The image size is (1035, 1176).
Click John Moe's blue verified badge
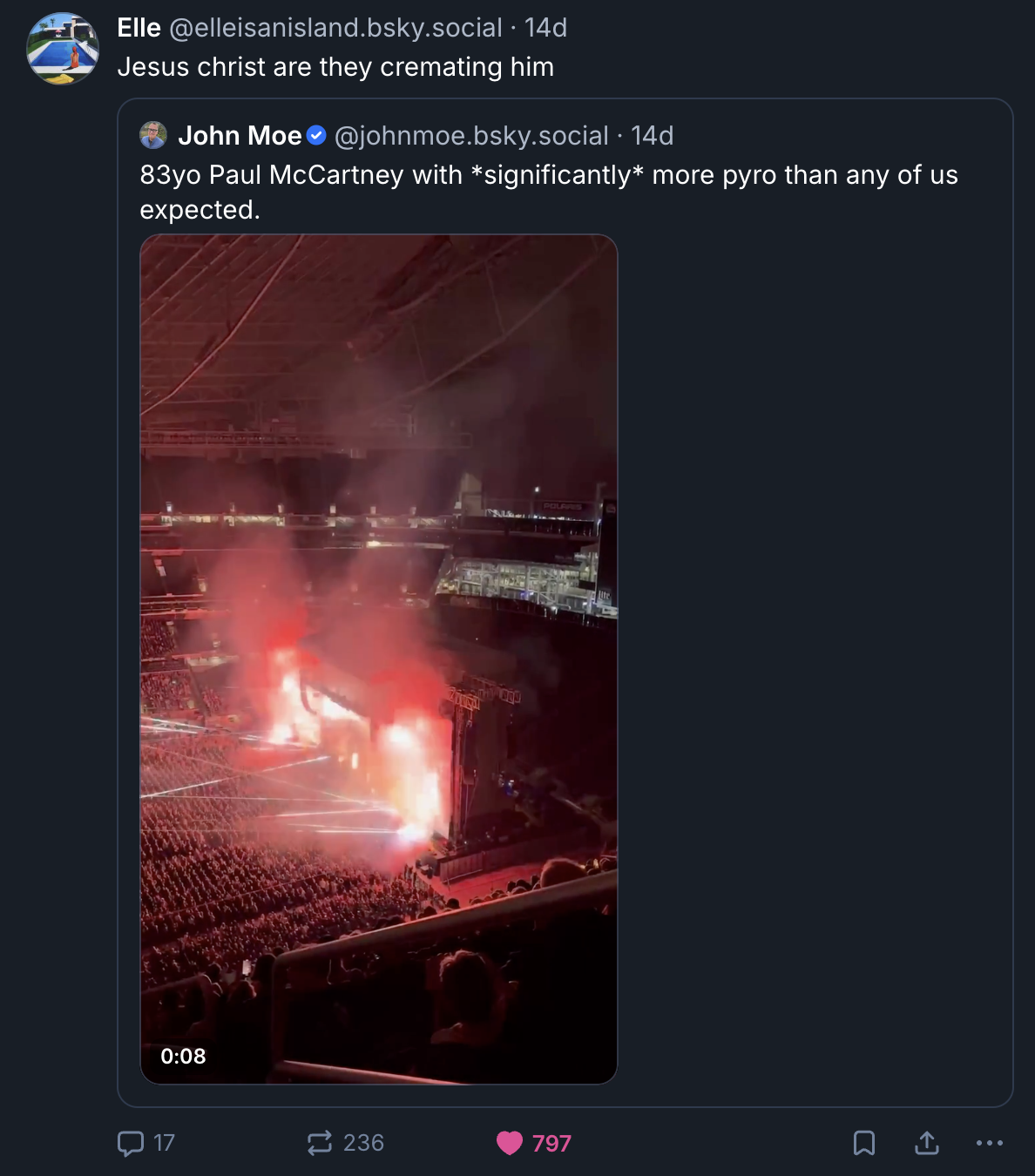pyautogui.click(x=317, y=136)
